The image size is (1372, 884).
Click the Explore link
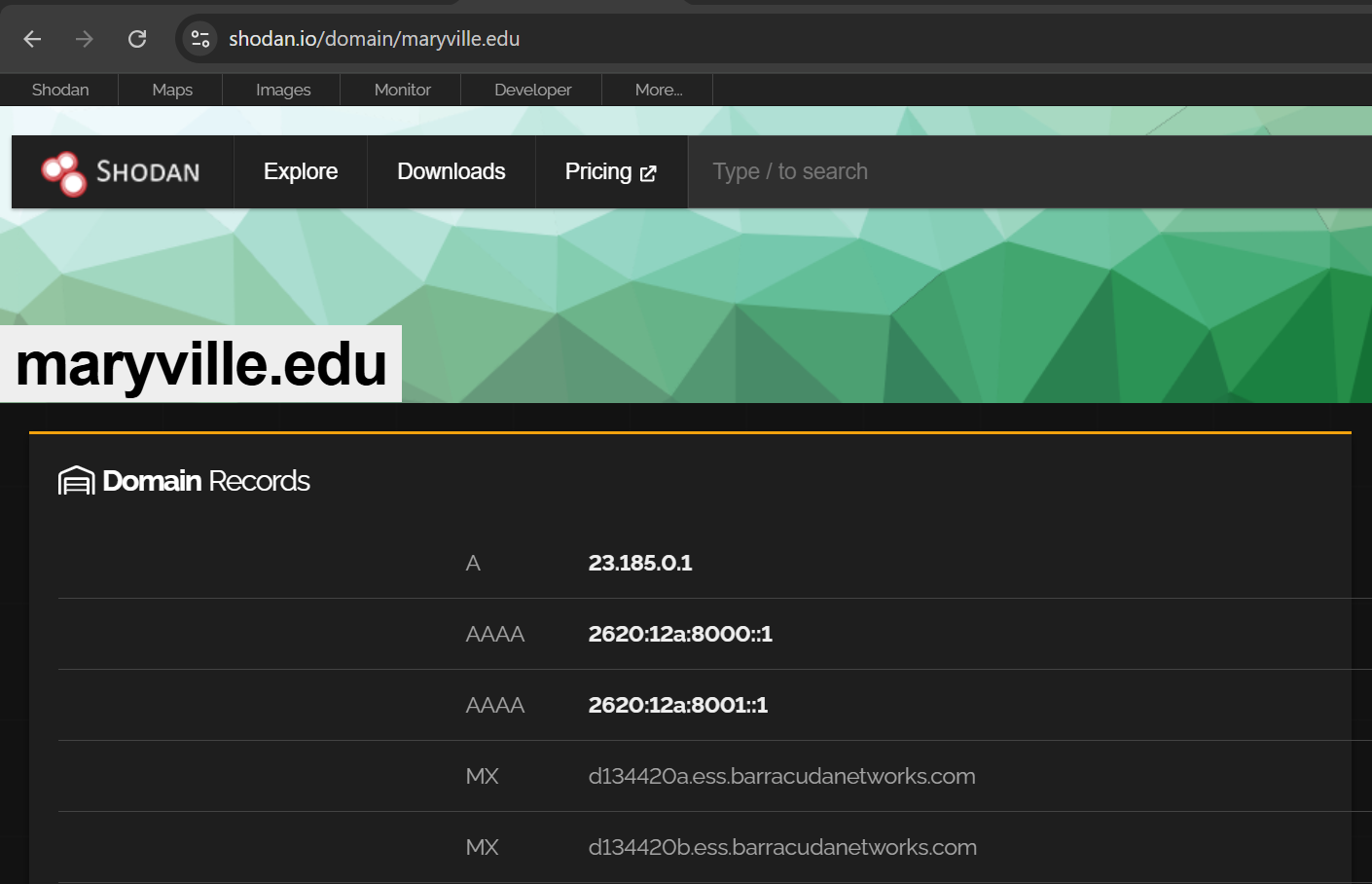pos(300,171)
